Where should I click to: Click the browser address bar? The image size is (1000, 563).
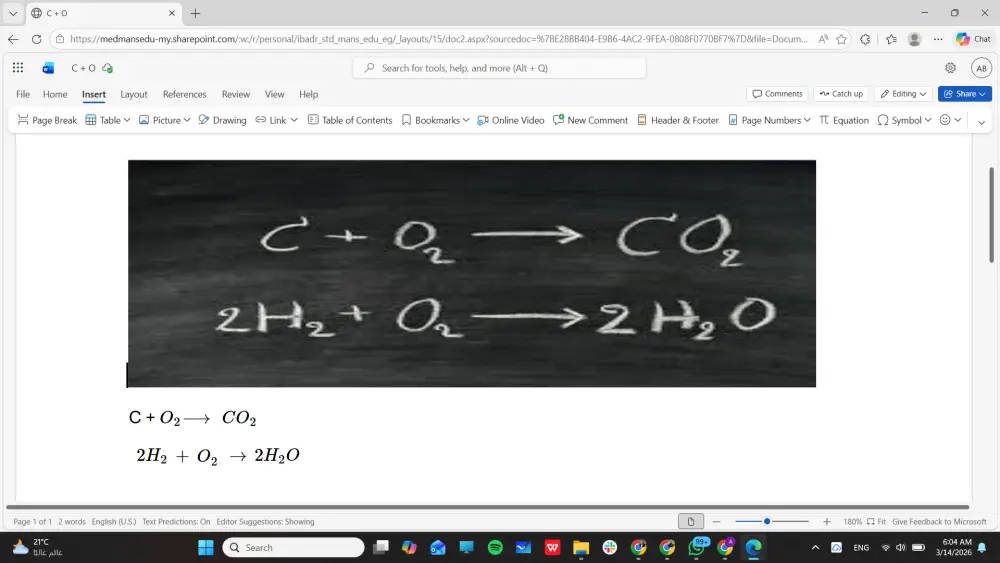pos(439,39)
